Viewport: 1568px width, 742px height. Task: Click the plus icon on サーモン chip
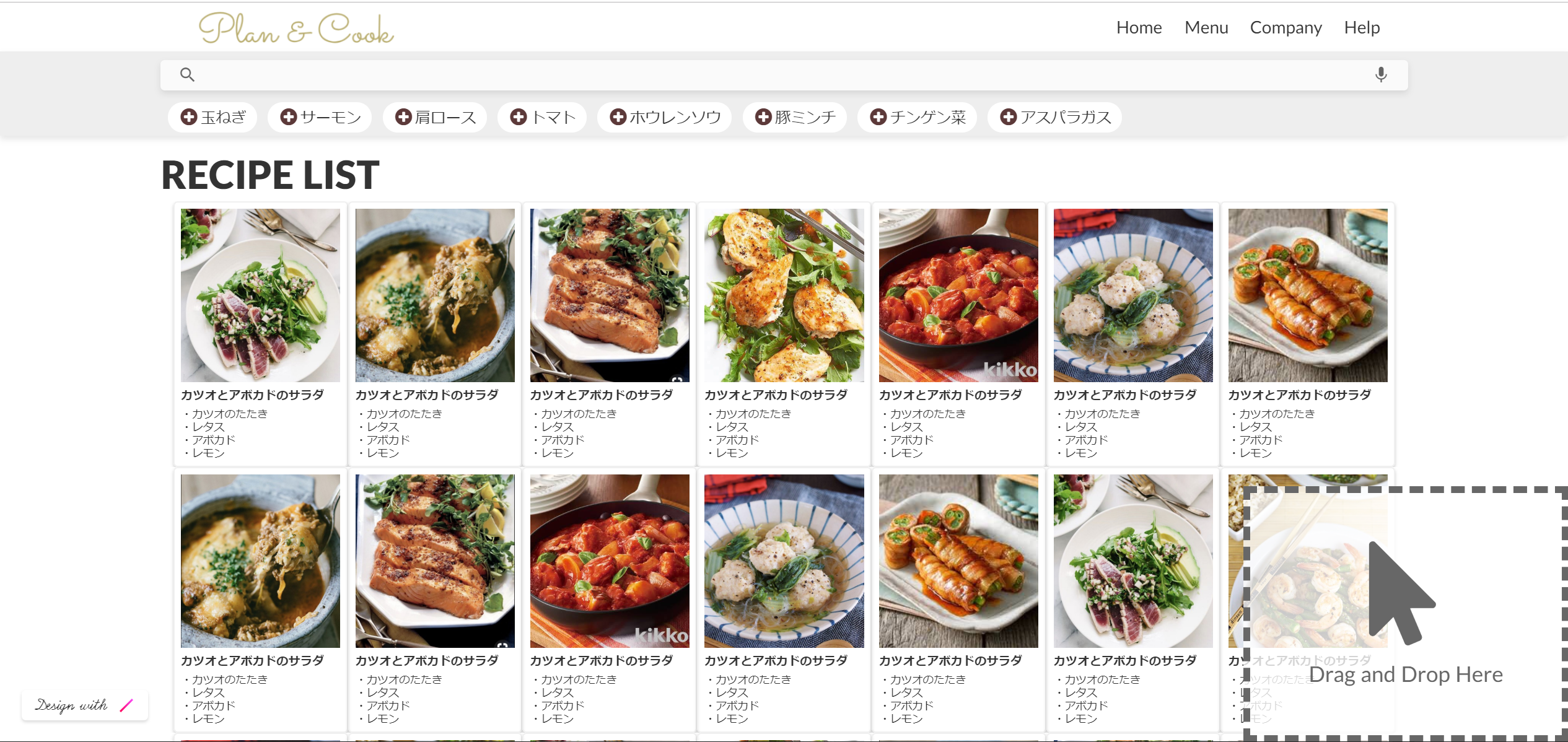coord(288,117)
